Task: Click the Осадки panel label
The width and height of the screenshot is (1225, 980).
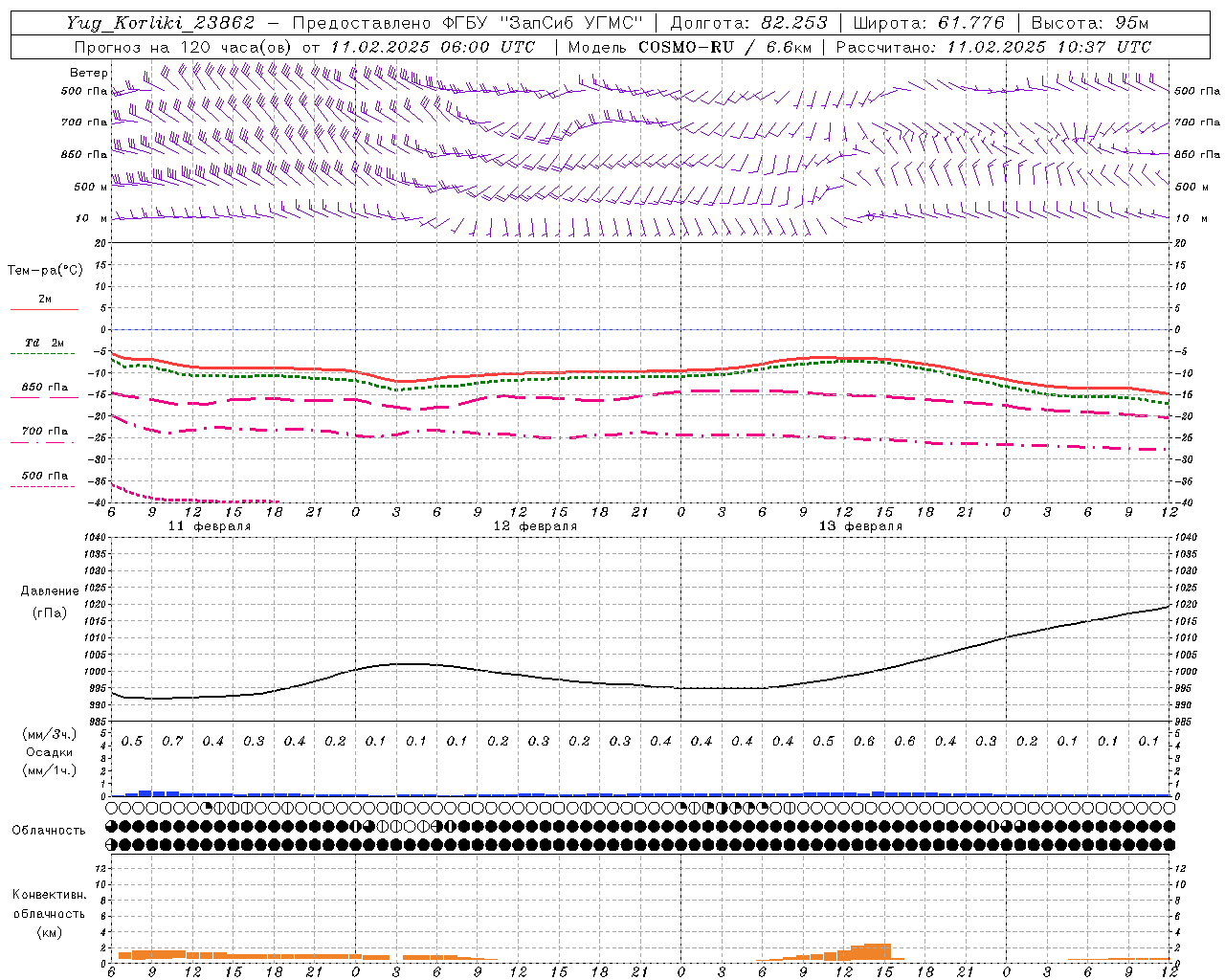Action: click(50, 752)
